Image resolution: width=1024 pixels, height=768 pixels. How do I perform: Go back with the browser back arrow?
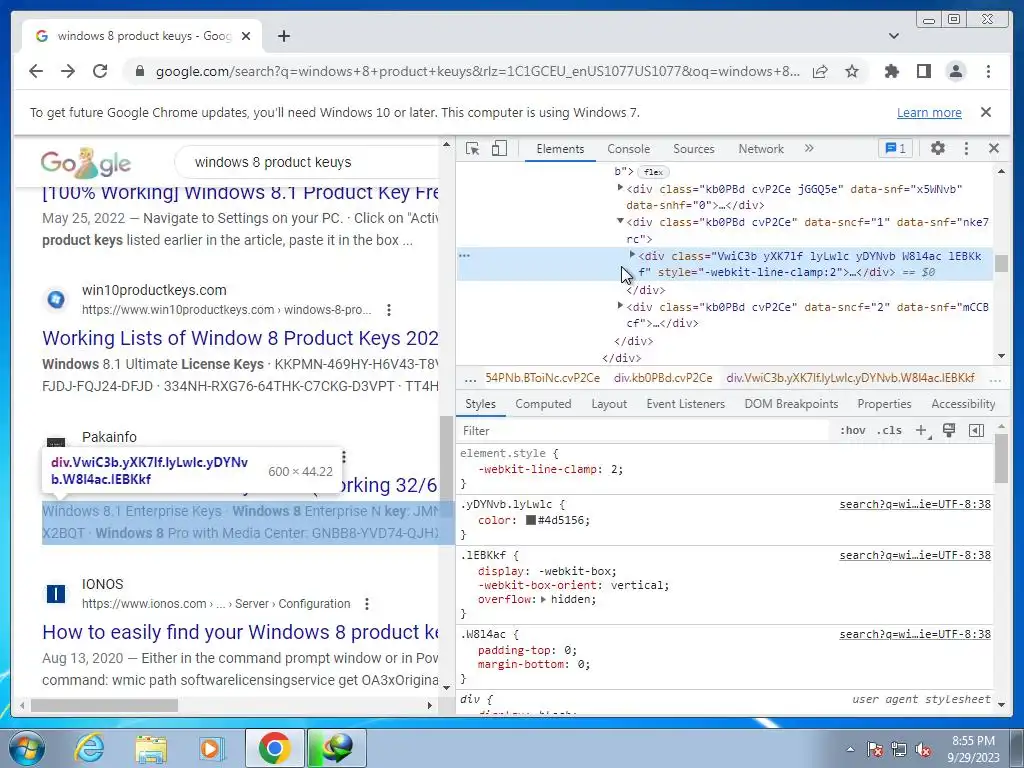tap(36, 71)
